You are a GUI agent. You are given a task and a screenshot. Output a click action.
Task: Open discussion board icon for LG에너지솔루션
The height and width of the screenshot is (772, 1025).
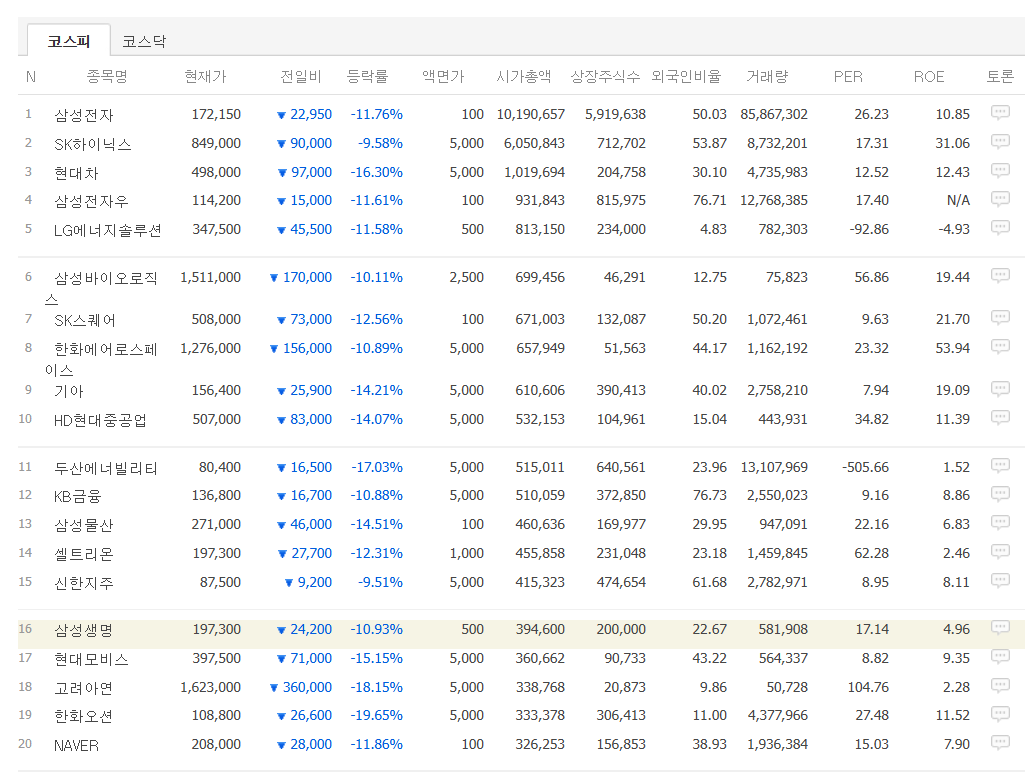(1000, 227)
